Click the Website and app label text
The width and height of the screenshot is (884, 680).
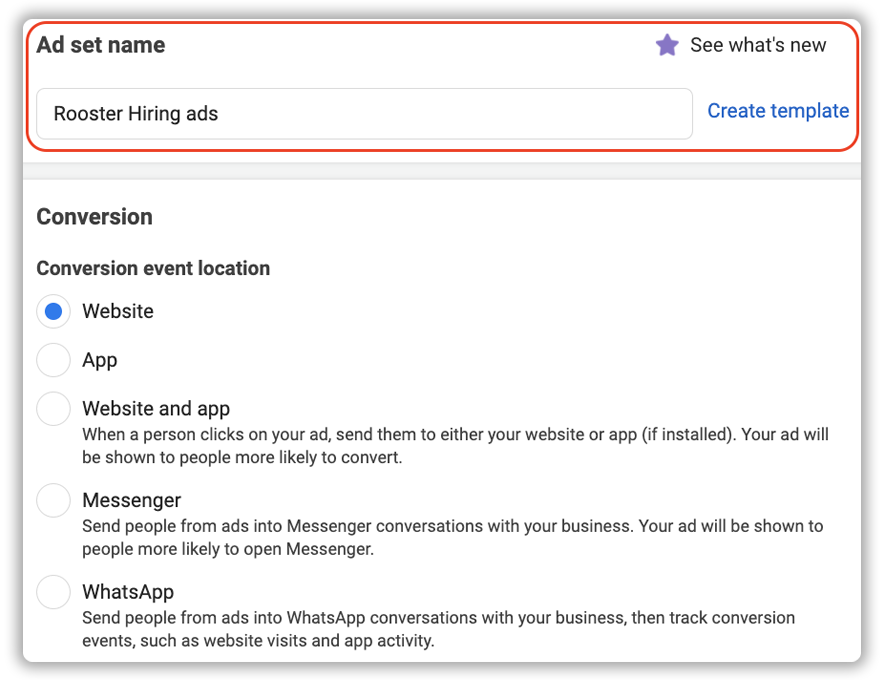(156, 409)
